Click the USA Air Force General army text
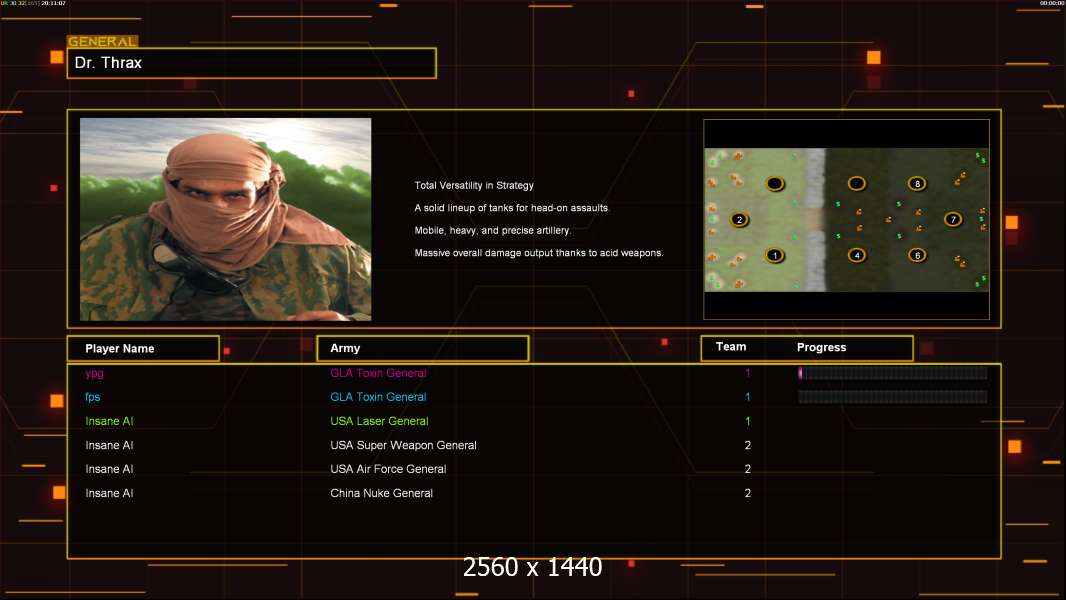The width and height of the screenshot is (1066, 600). [388, 469]
